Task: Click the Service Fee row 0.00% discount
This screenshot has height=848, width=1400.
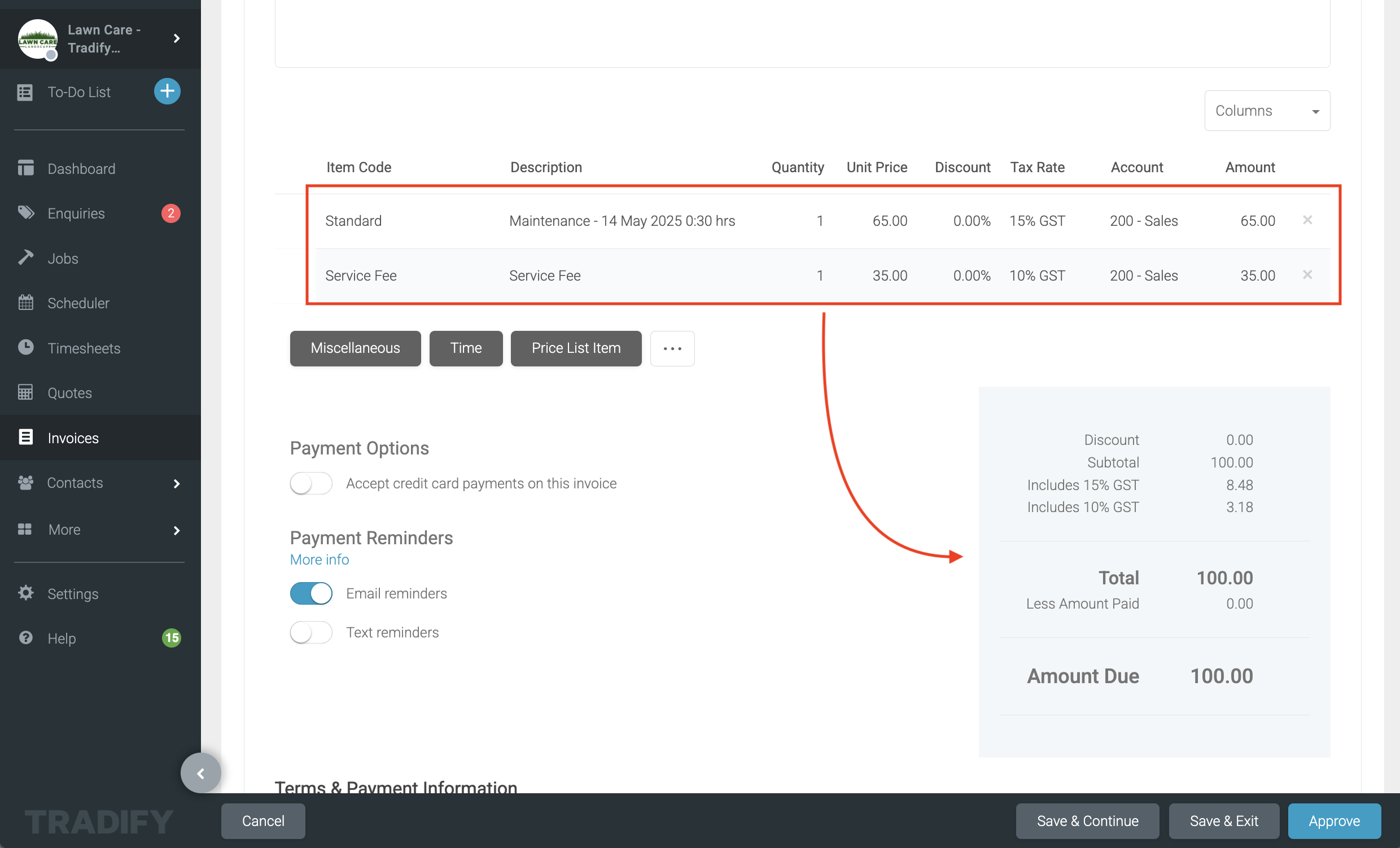Action: click(972, 276)
